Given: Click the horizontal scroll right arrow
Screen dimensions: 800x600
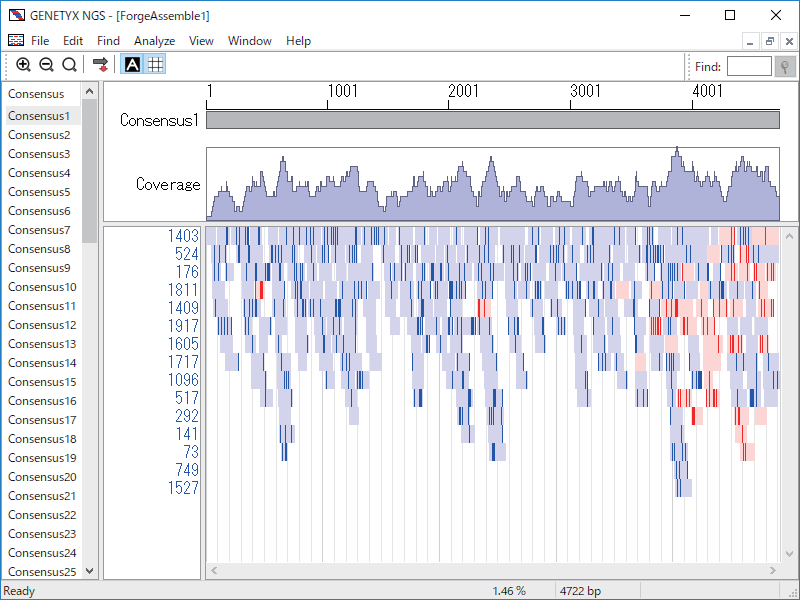Looking at the screenshot, I should (772, 570).
